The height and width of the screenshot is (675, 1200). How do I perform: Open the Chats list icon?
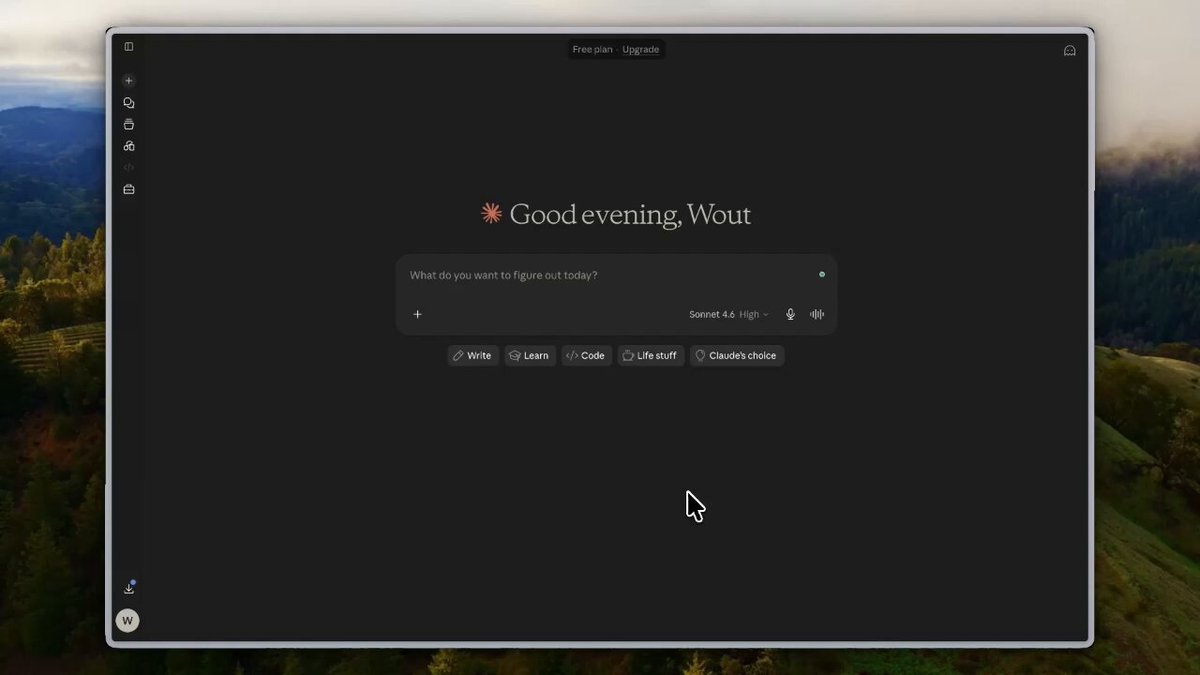click(129, 102)
